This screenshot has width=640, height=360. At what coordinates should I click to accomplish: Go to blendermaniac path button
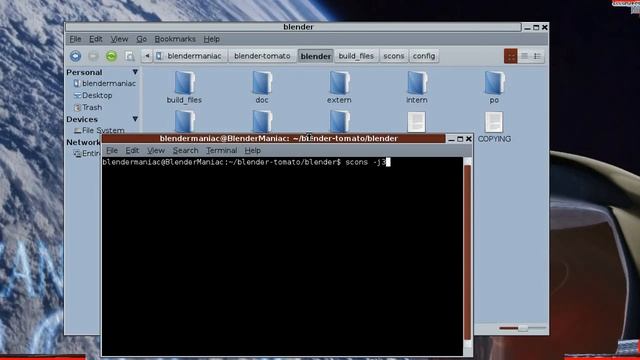click(x=190, y=56)
